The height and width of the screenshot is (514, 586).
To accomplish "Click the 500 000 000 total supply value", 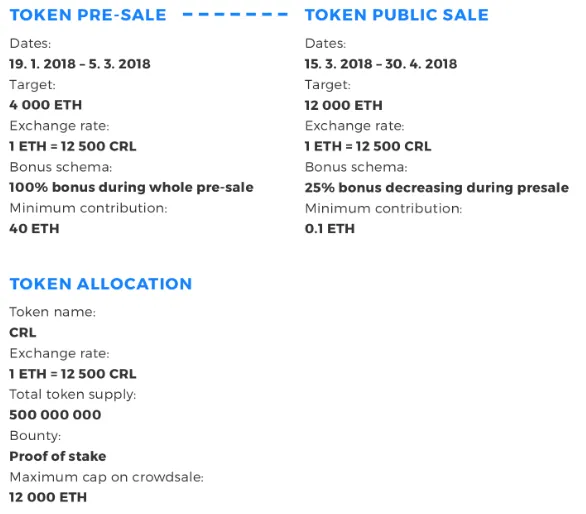I will [55, 415].
